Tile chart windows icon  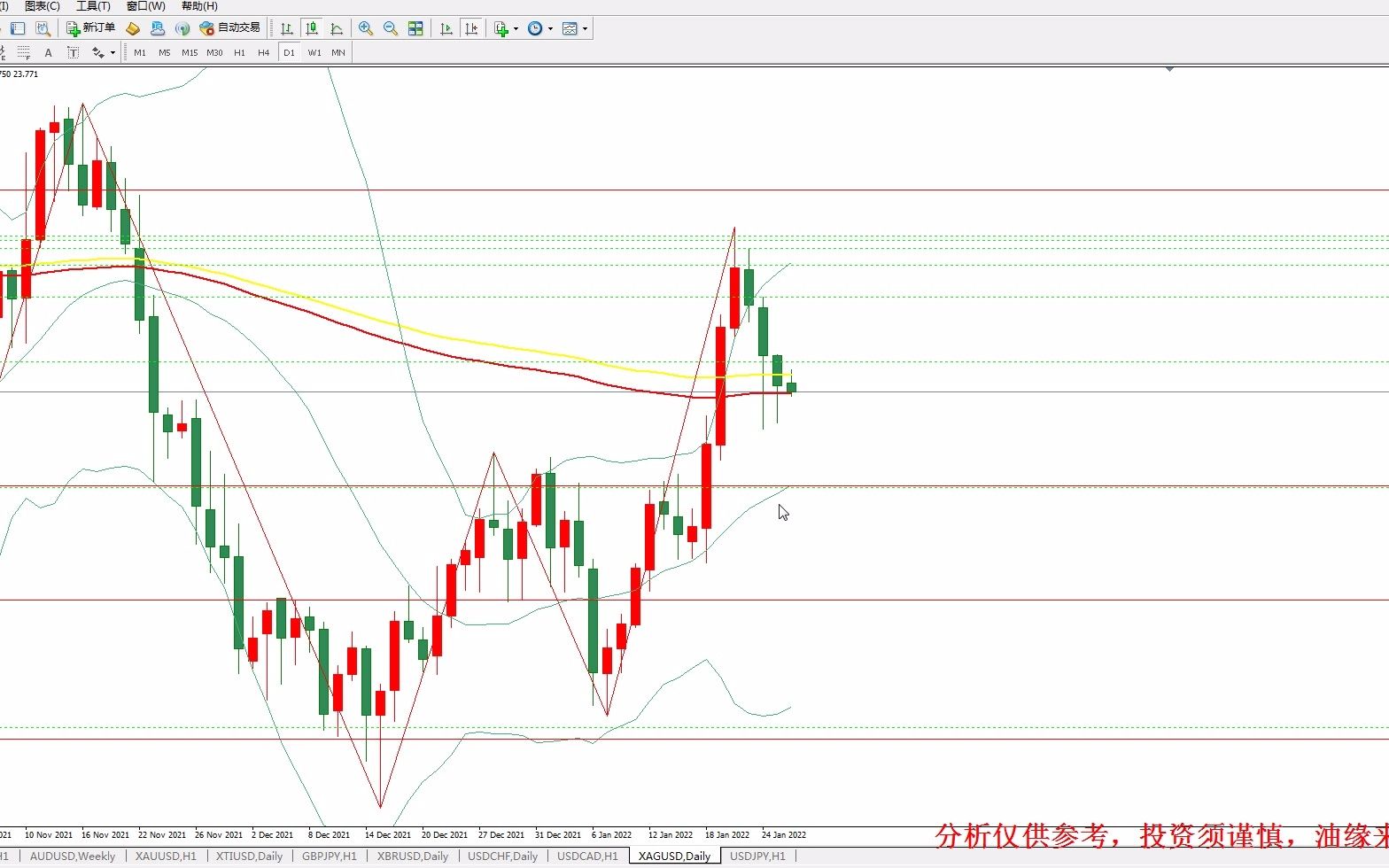(x=415, y=28)
